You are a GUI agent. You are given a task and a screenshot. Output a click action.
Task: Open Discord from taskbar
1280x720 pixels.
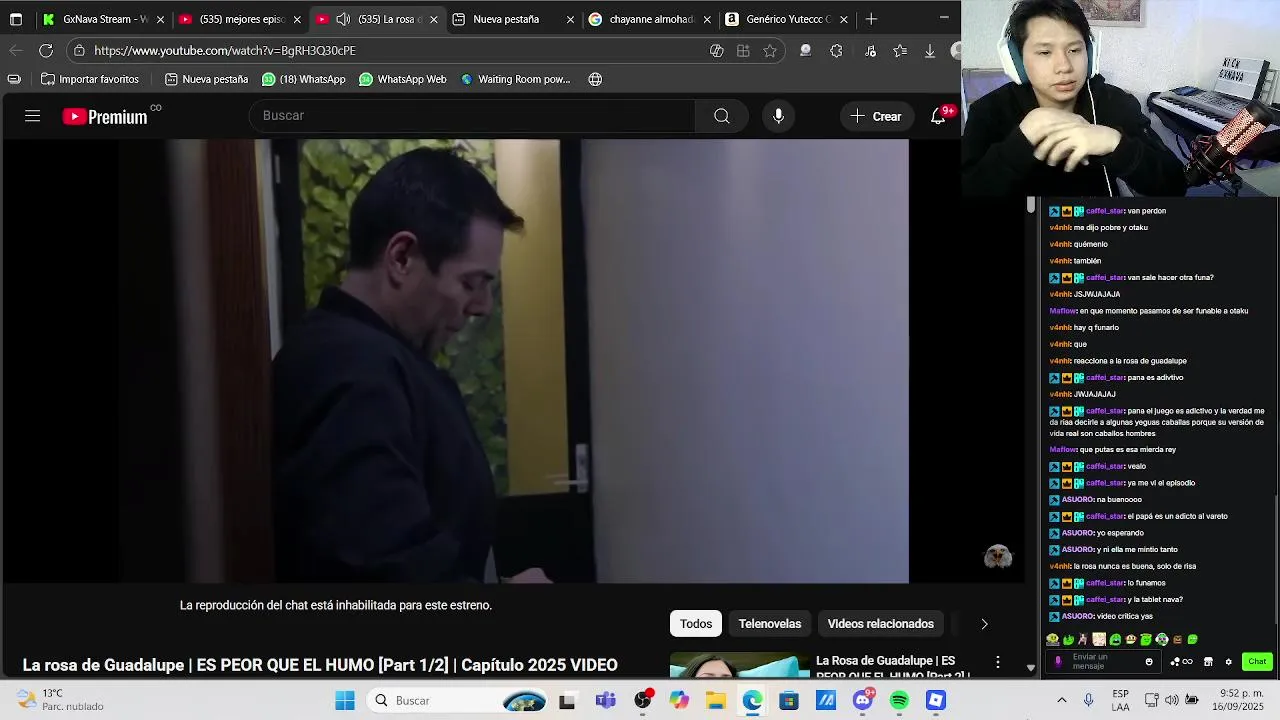click(x=862, y=701)
